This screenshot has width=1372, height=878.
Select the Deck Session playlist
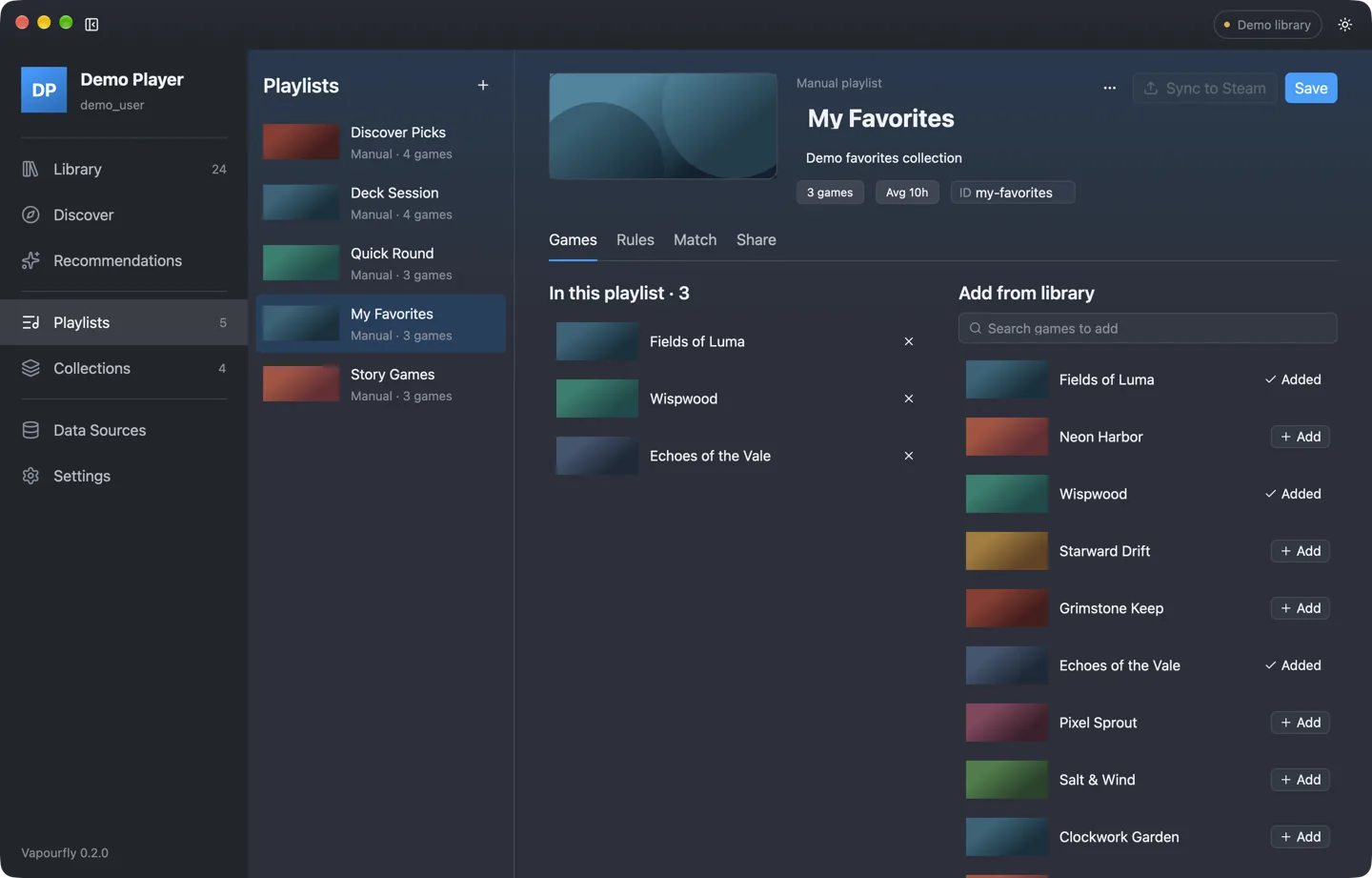click(381, 203)
